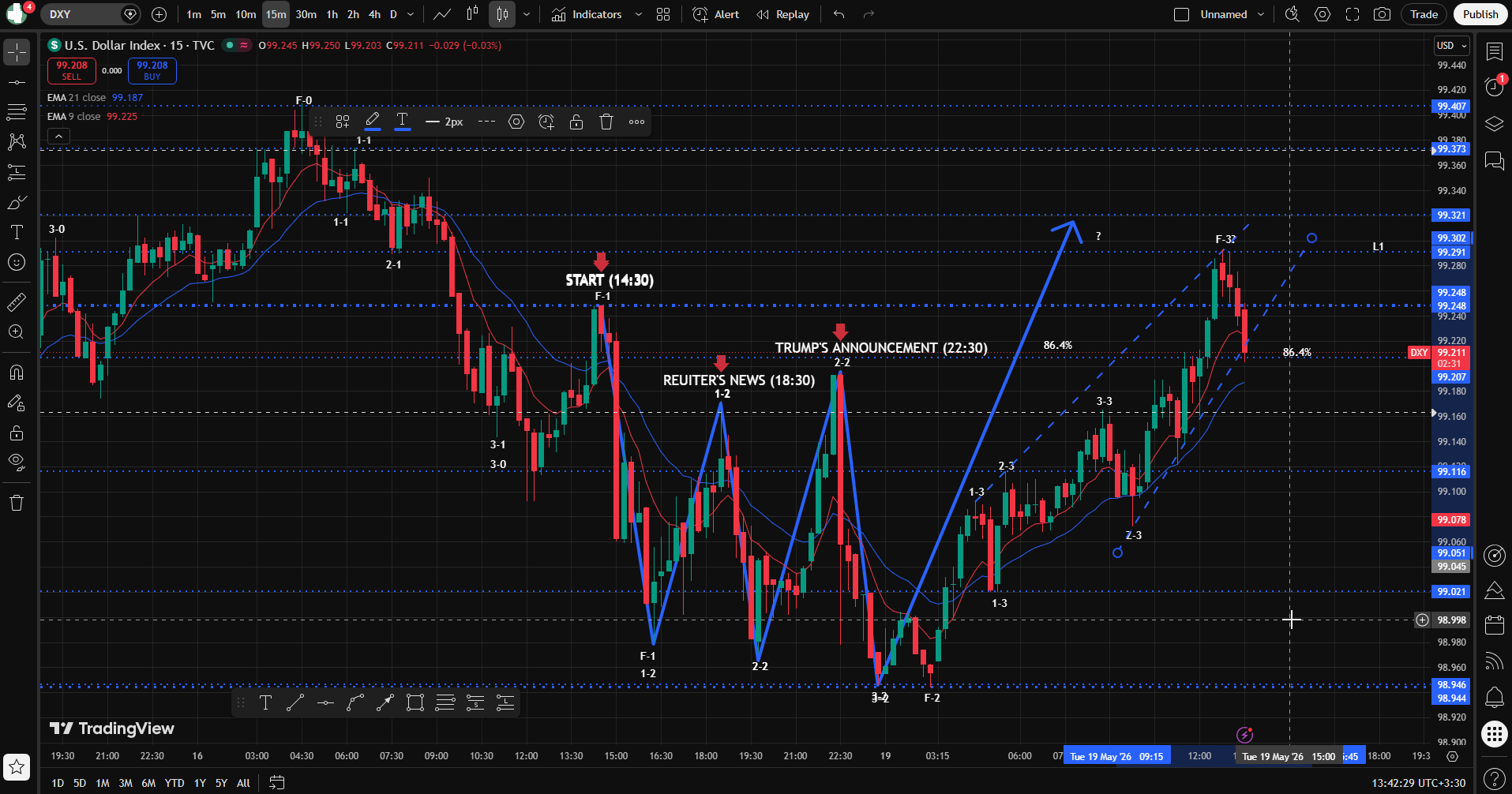Hide all drawings with eye icon

click(x=17, y=463)
